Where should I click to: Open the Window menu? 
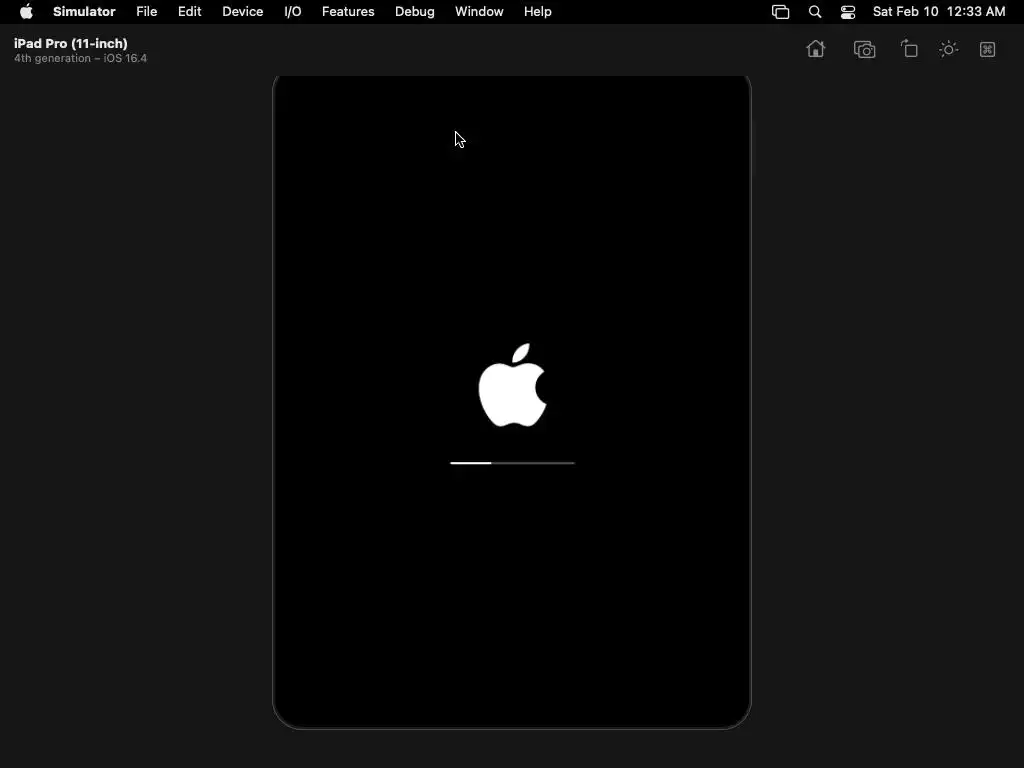(479, 12)
